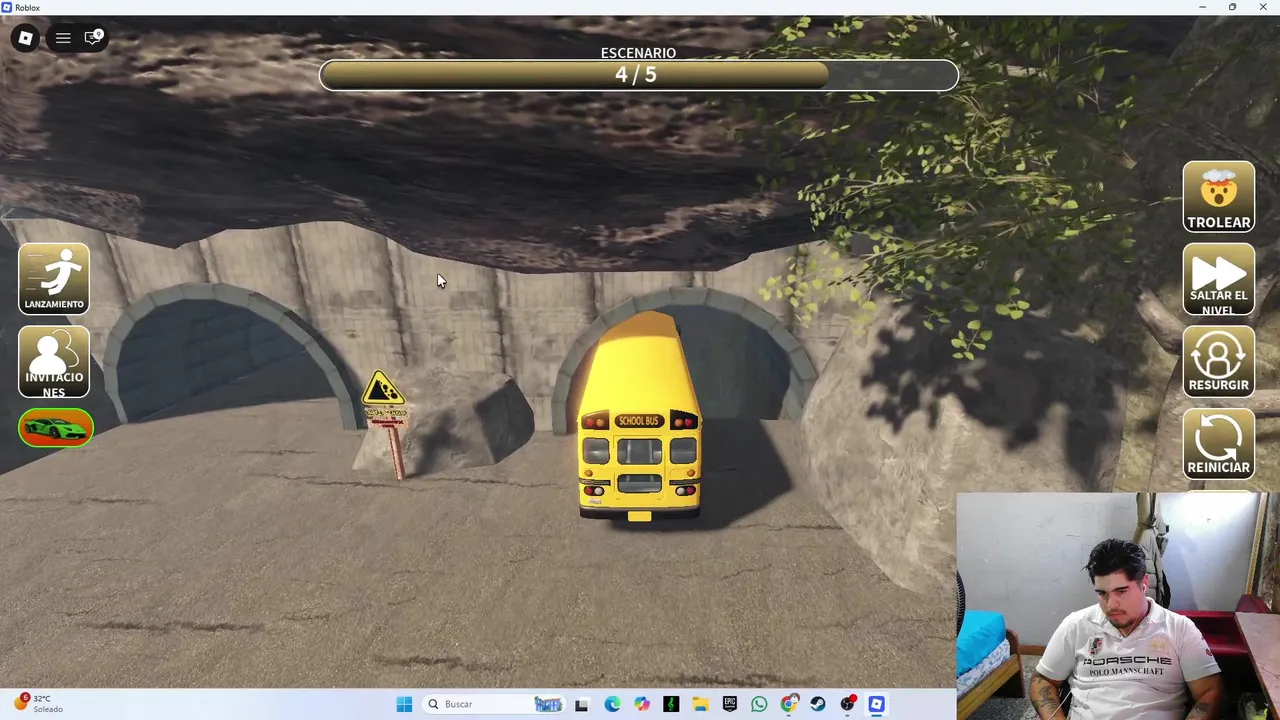This screenshot has width=1280, height=720.
Task: Click the Escenario 4/5 progress bar
Action: tap(638, 75)
